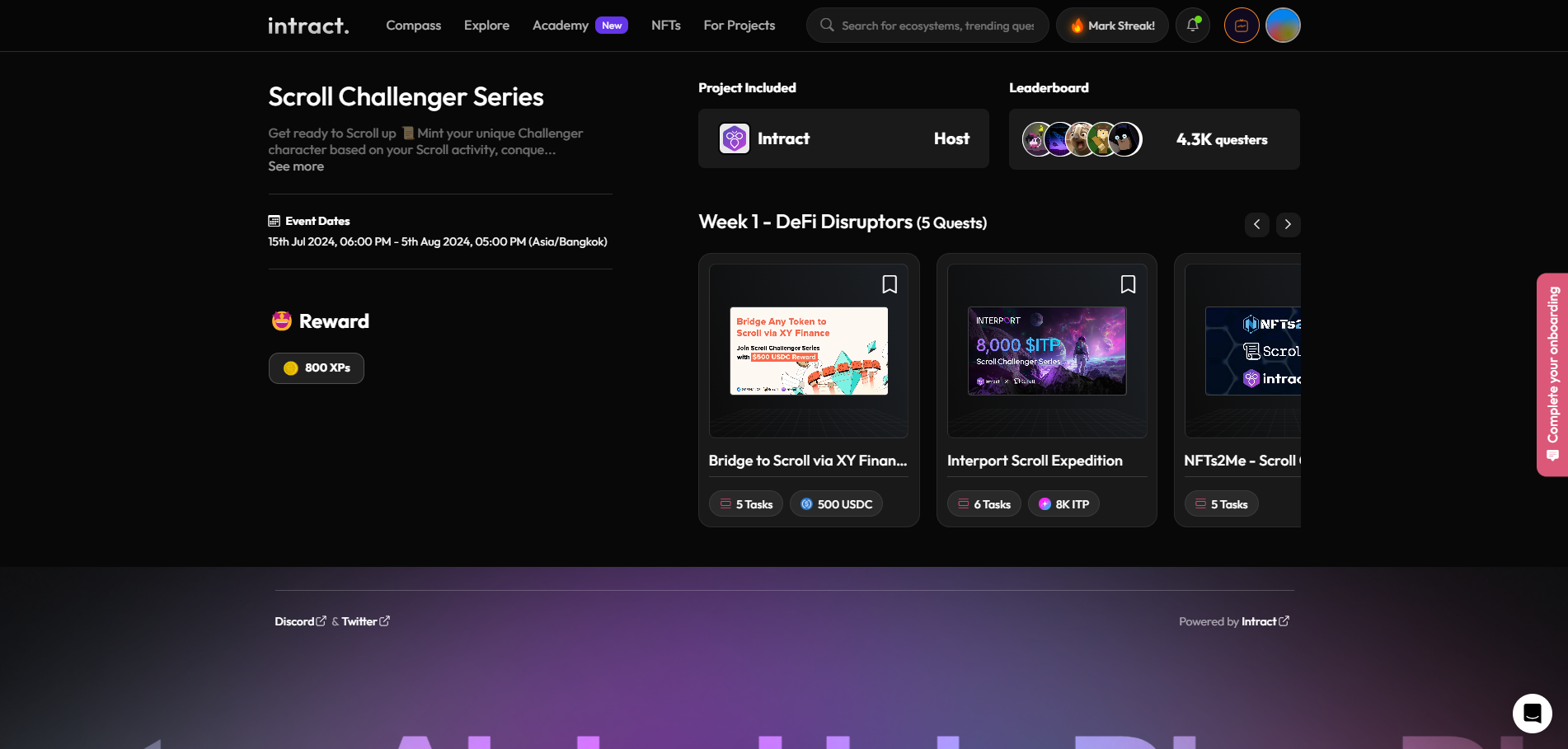1568x749 pixels.
Task: Bookmark the Interport Scroll Expedition quest
Action: tap(1128, 284)
